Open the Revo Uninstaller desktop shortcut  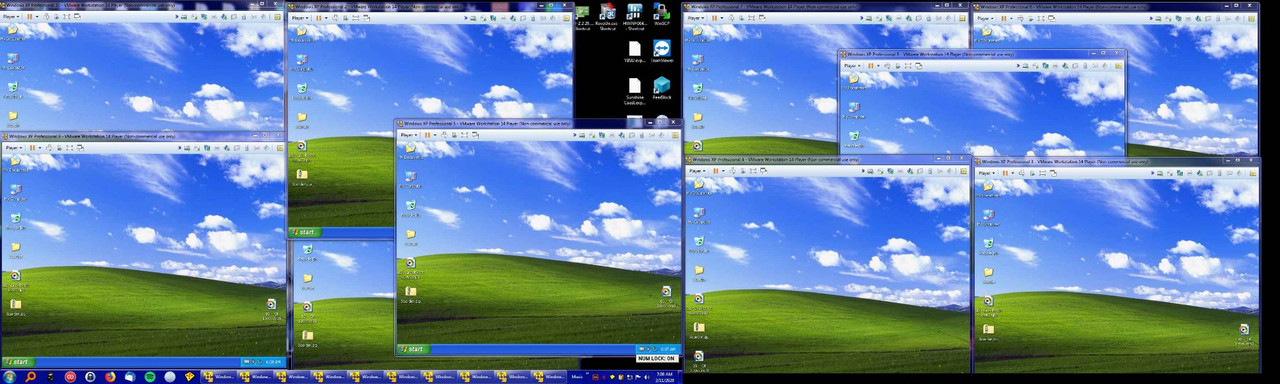click(607, 15)
